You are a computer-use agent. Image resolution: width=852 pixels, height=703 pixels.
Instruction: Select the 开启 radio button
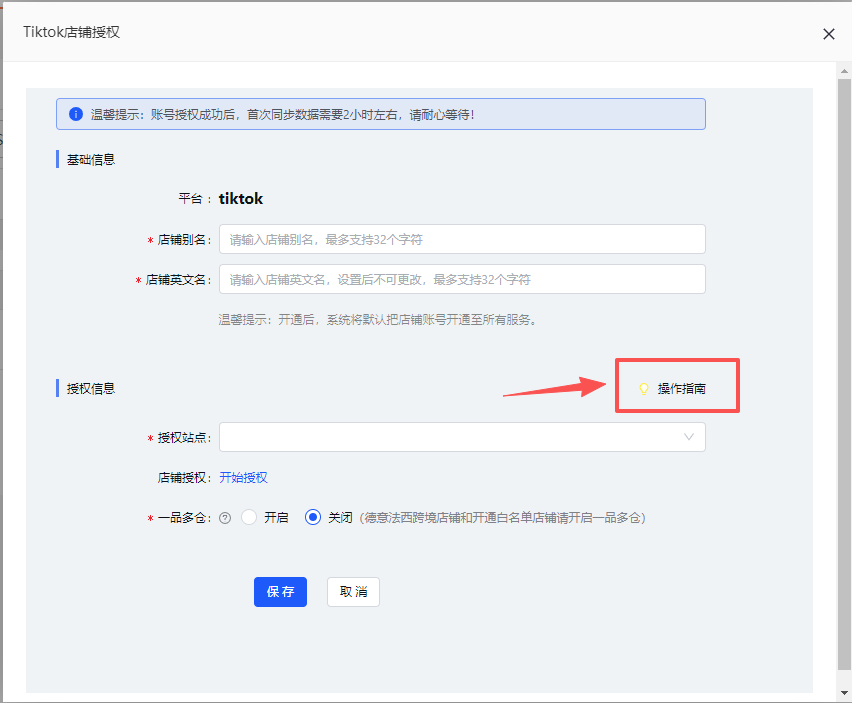(248, 517)
